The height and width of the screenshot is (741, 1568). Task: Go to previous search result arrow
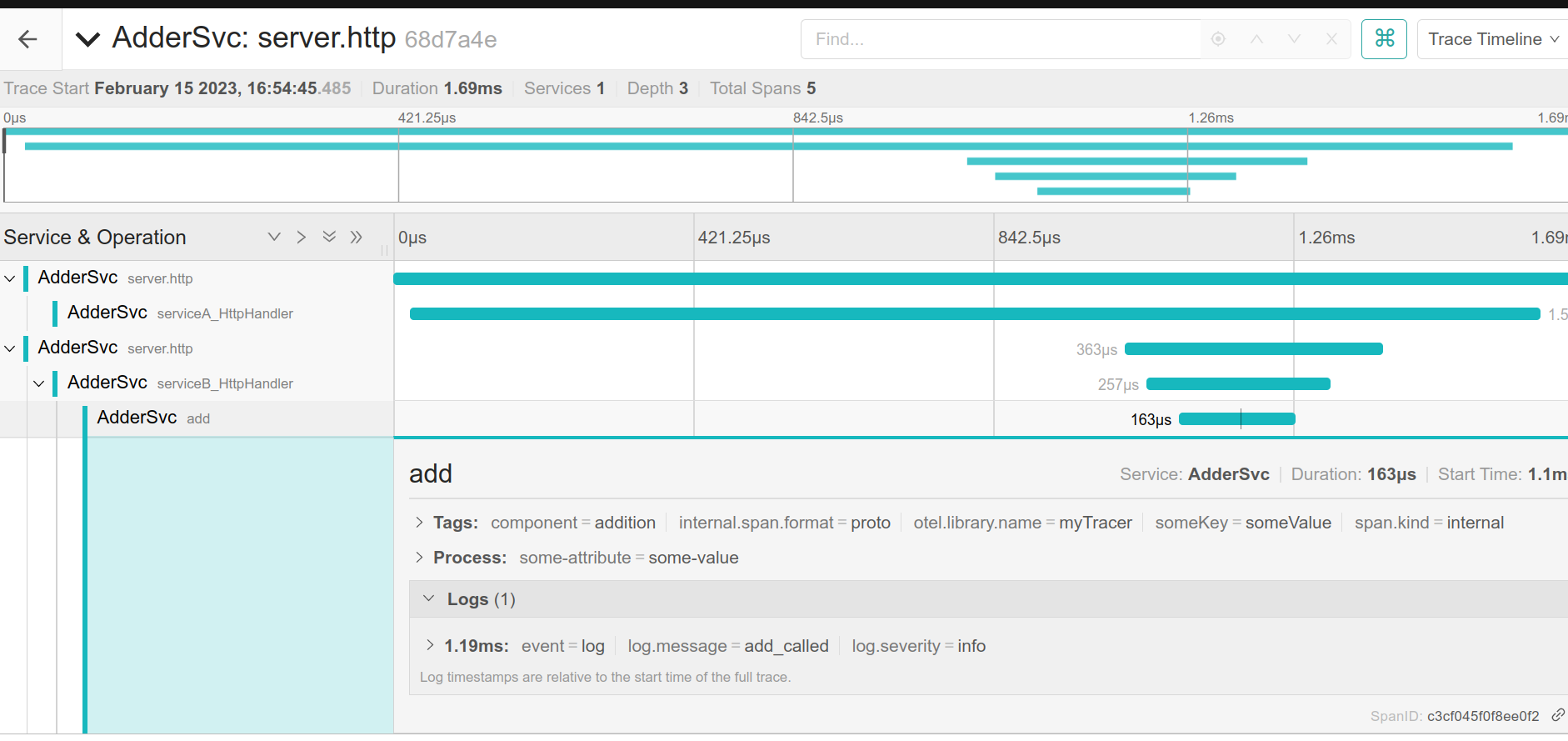pyautogui.click(x=1256, y=39)
